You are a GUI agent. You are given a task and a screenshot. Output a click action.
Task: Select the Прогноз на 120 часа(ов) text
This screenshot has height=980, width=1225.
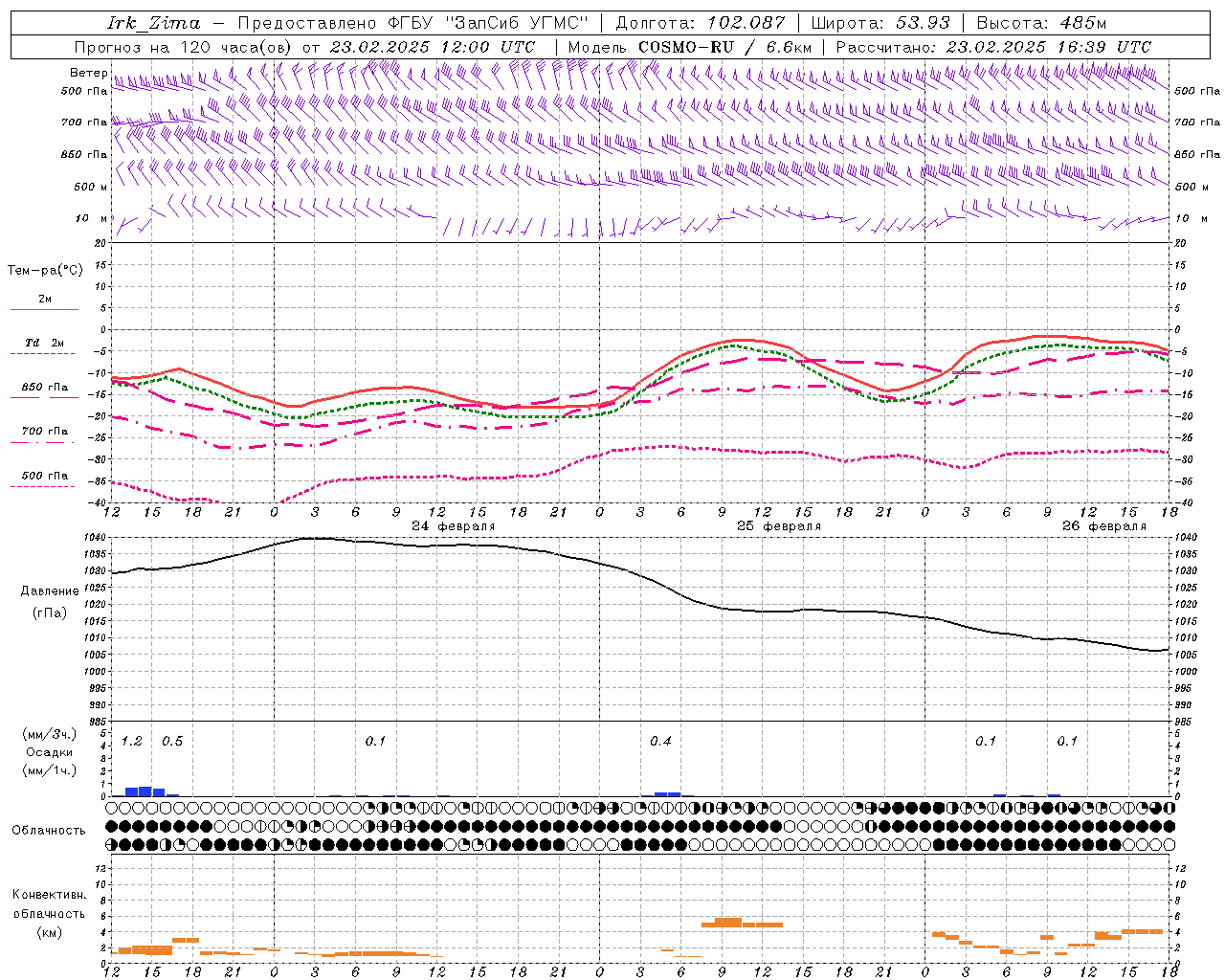coord(185,47)
